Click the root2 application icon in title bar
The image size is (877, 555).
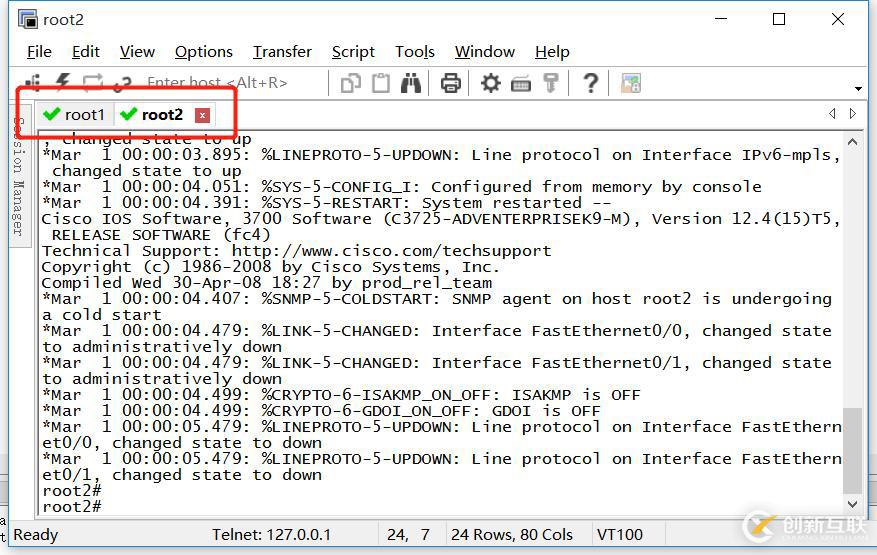[x=27, y=20]
